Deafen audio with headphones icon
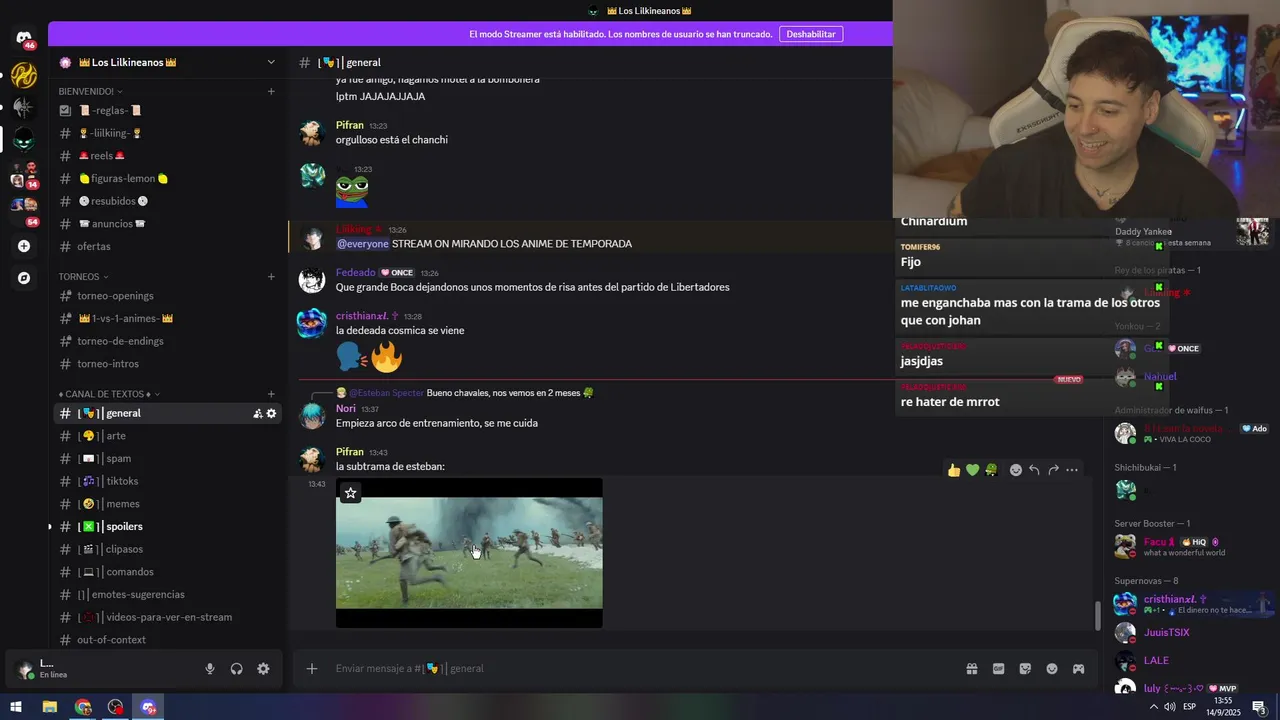1280x720 pixels. coord(237,669)
